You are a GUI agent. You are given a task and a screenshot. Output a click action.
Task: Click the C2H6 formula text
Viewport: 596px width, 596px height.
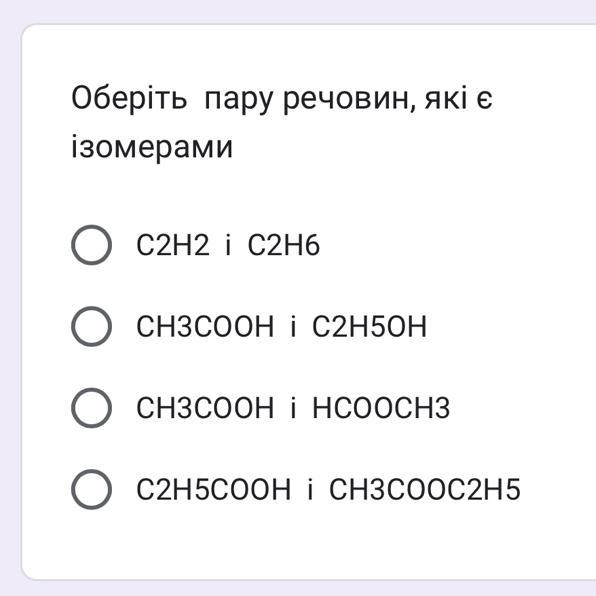pyautogui.click(x=284, y=245)
